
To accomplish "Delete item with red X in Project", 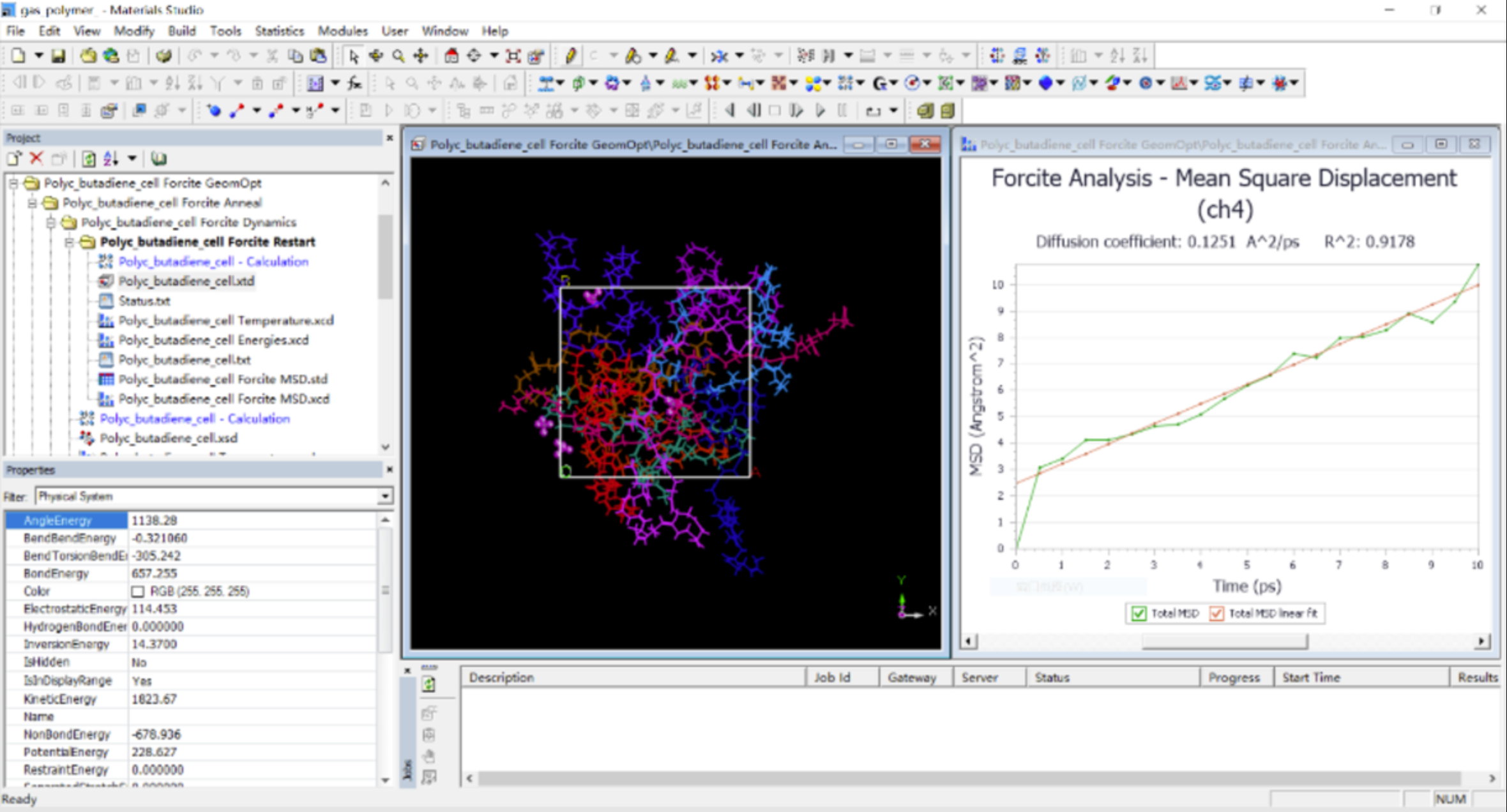I will 36,158.
